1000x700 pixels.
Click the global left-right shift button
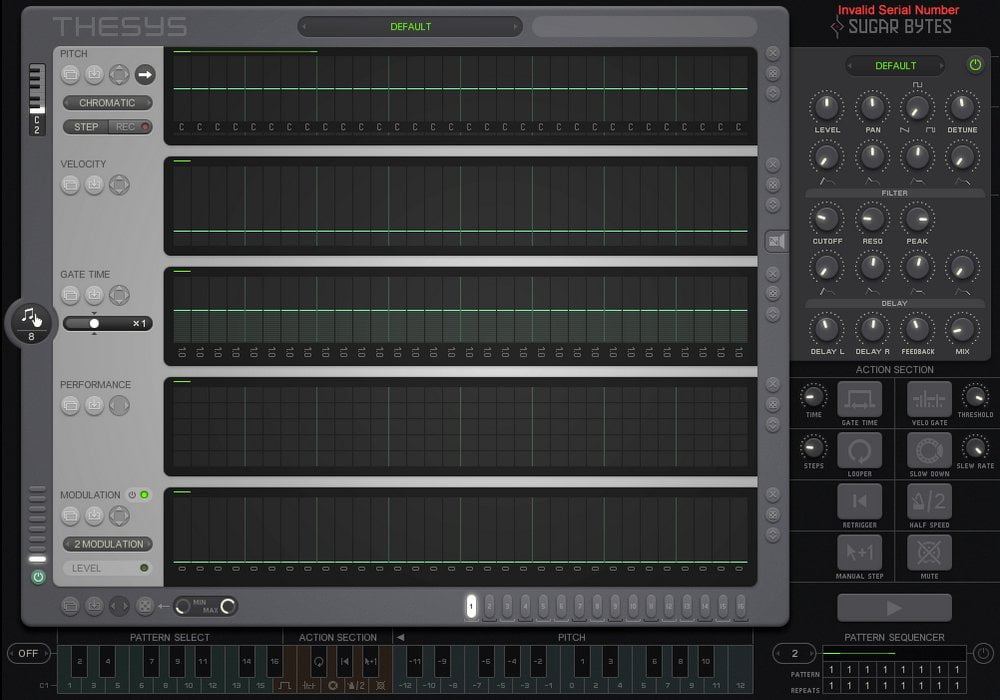pos(119,606)
